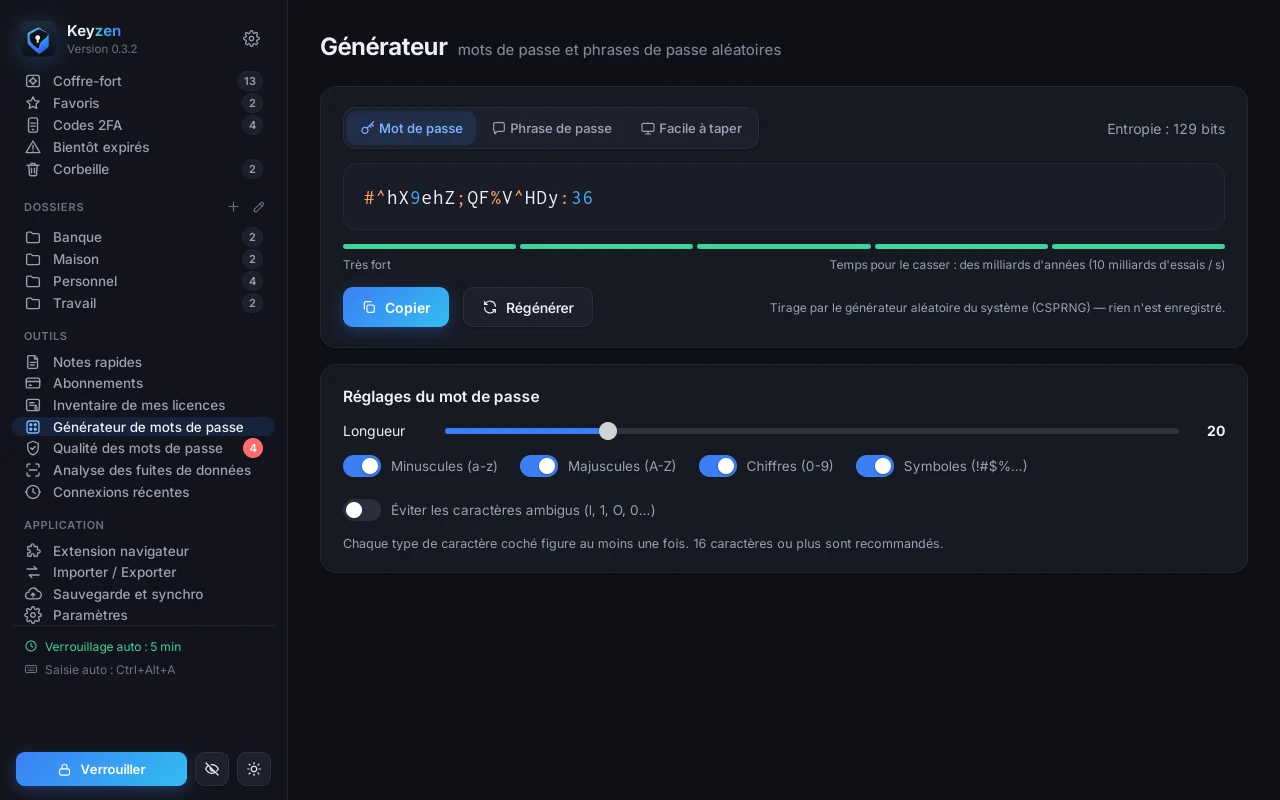Click the Abonnements card icon

click(33, 383)
